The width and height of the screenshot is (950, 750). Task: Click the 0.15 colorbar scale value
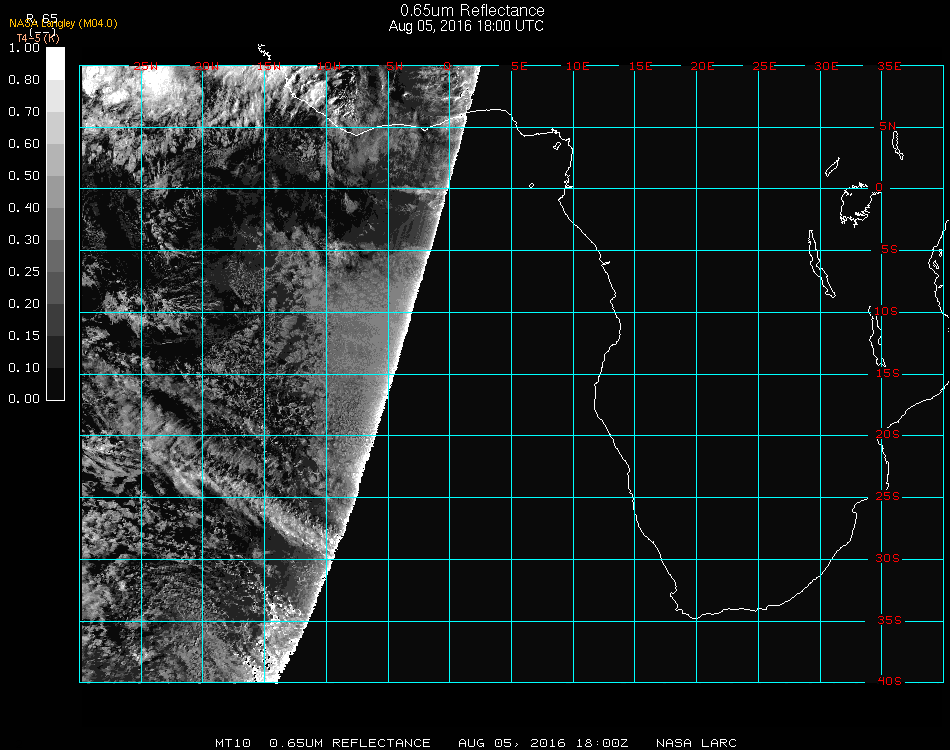[24, 336]
